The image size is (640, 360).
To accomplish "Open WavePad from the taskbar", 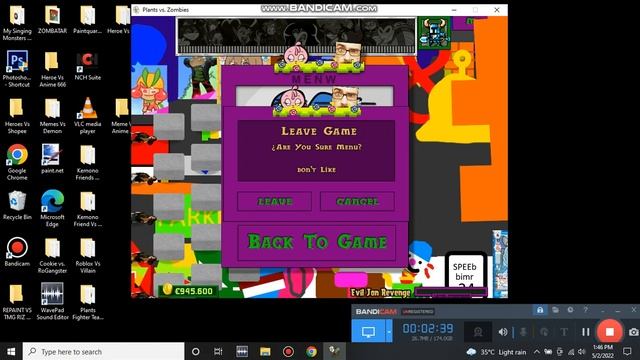I will (x=242, y=351).
